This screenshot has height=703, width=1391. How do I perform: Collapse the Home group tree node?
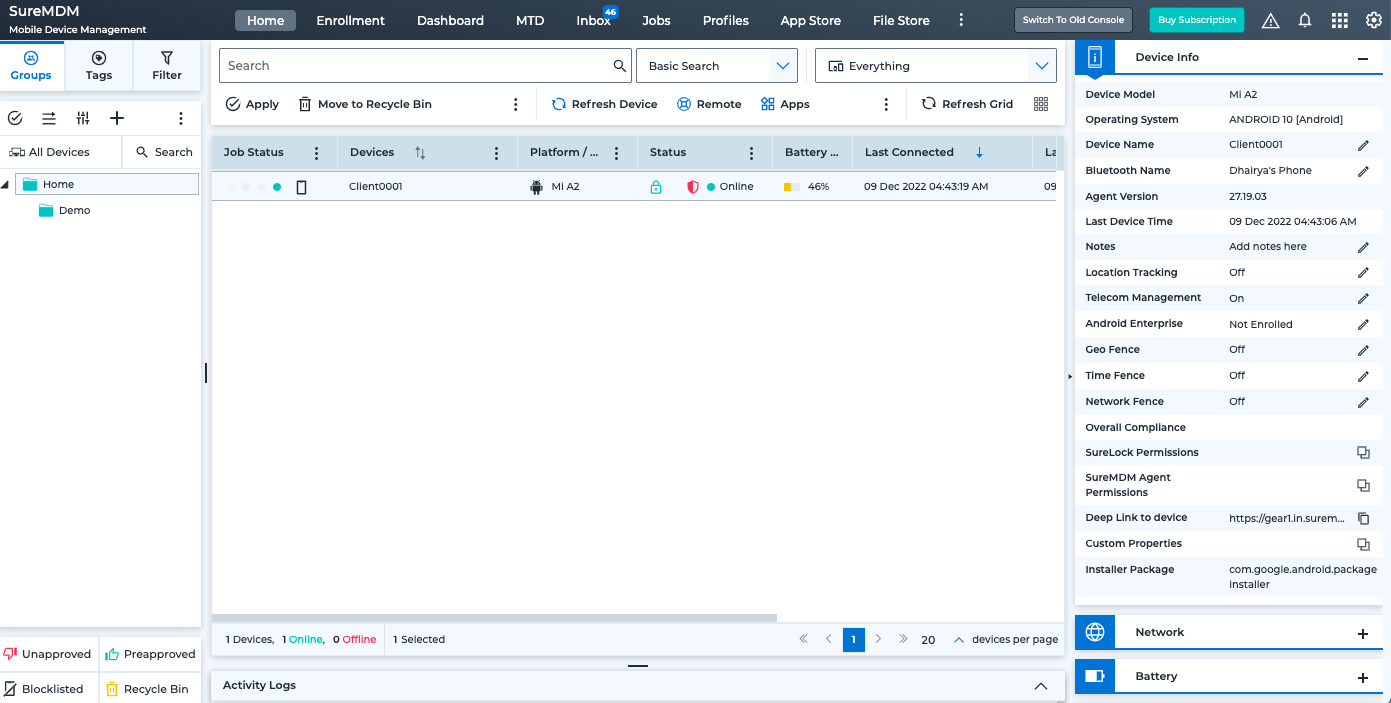coord(6,184)
